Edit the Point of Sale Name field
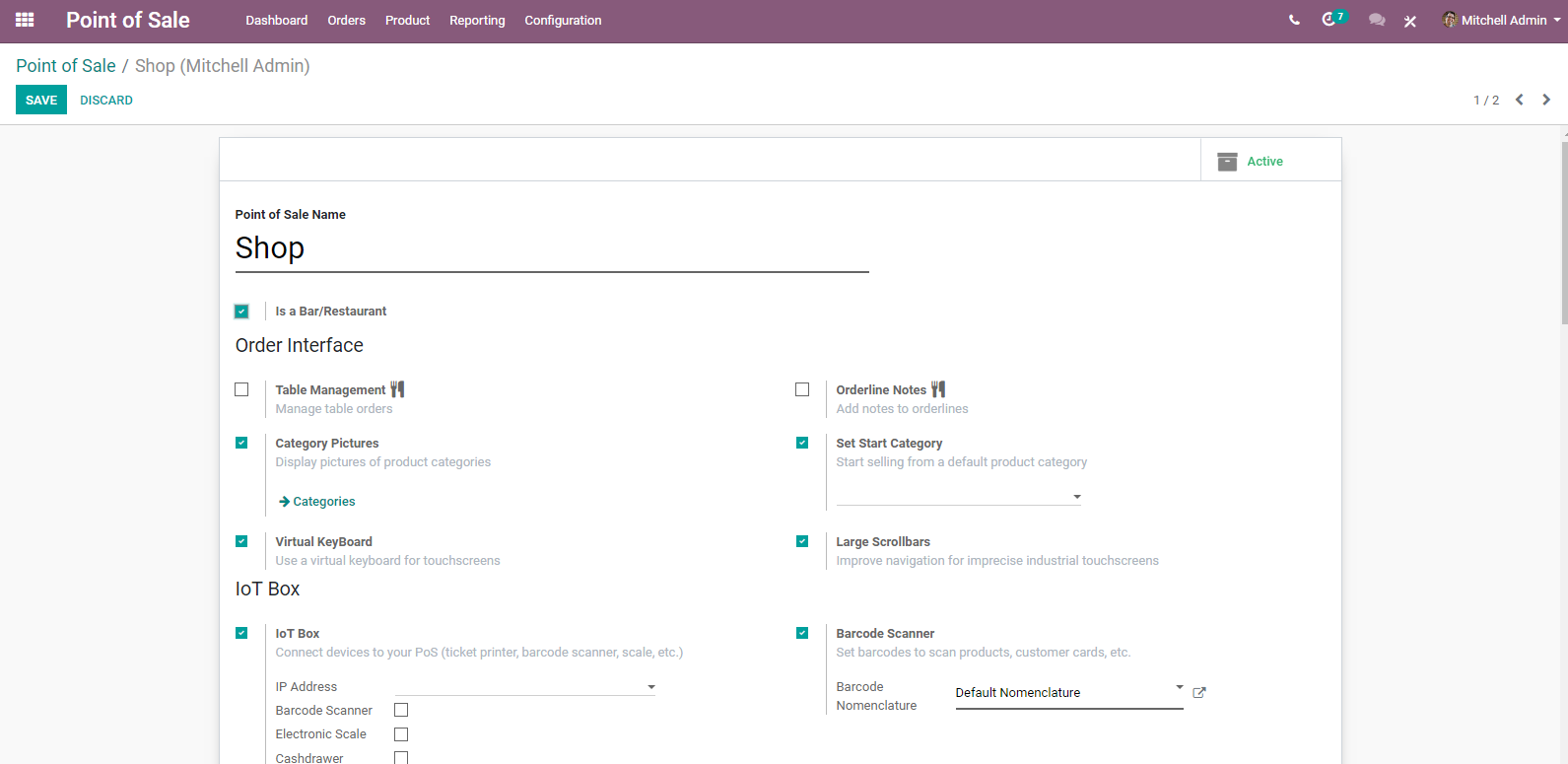 (x=552, y=248)
